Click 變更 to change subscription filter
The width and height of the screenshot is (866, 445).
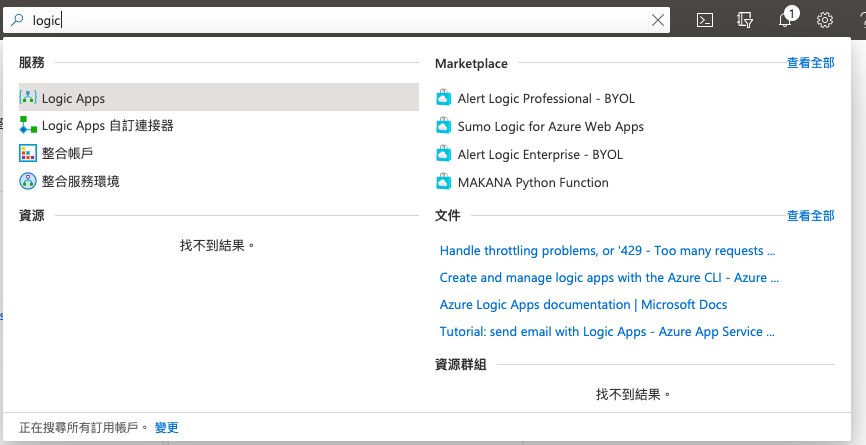pyautogui.click(x=166, y=428)
